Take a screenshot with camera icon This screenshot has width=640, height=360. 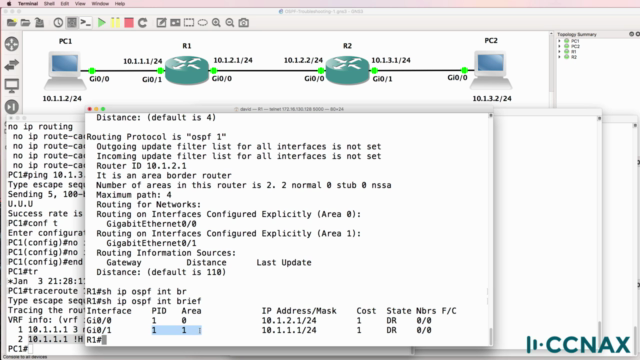coord(244,23)
